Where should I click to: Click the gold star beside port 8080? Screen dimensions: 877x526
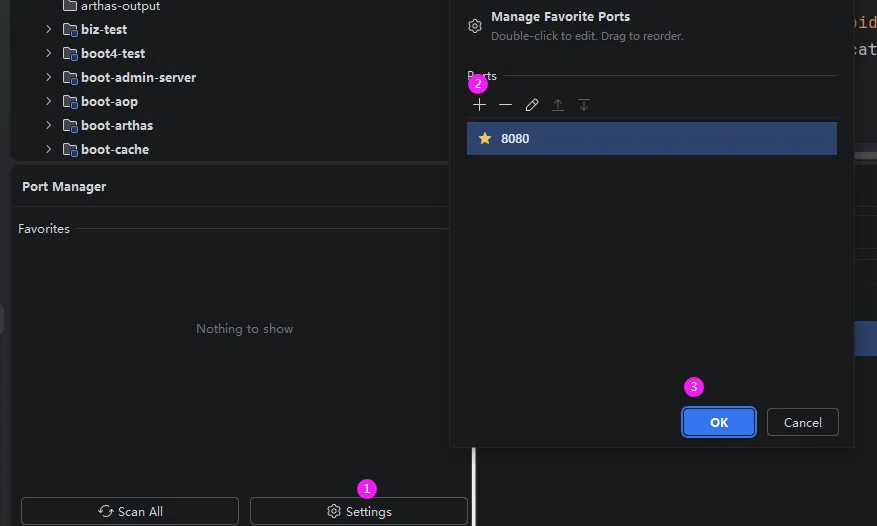coord(485,138)
